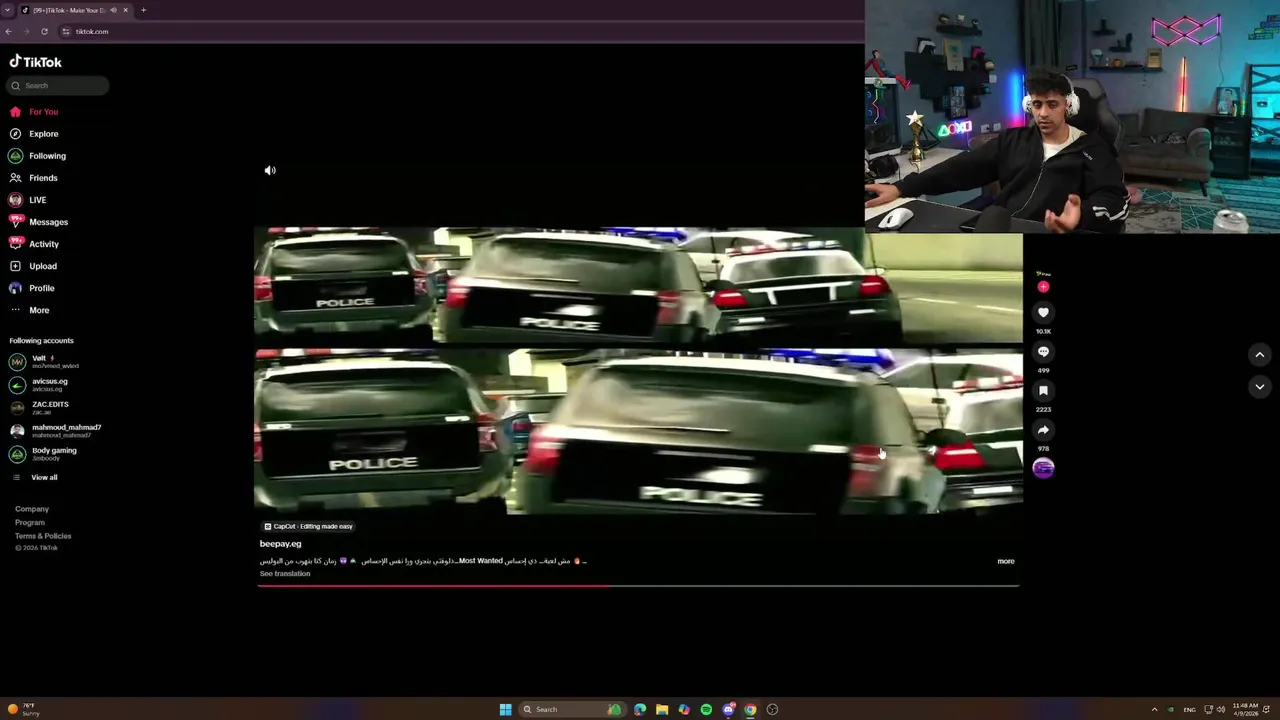Open the OBS Studio taskbar icon
Screen dimensions: 1280x720
pos(772,709)
